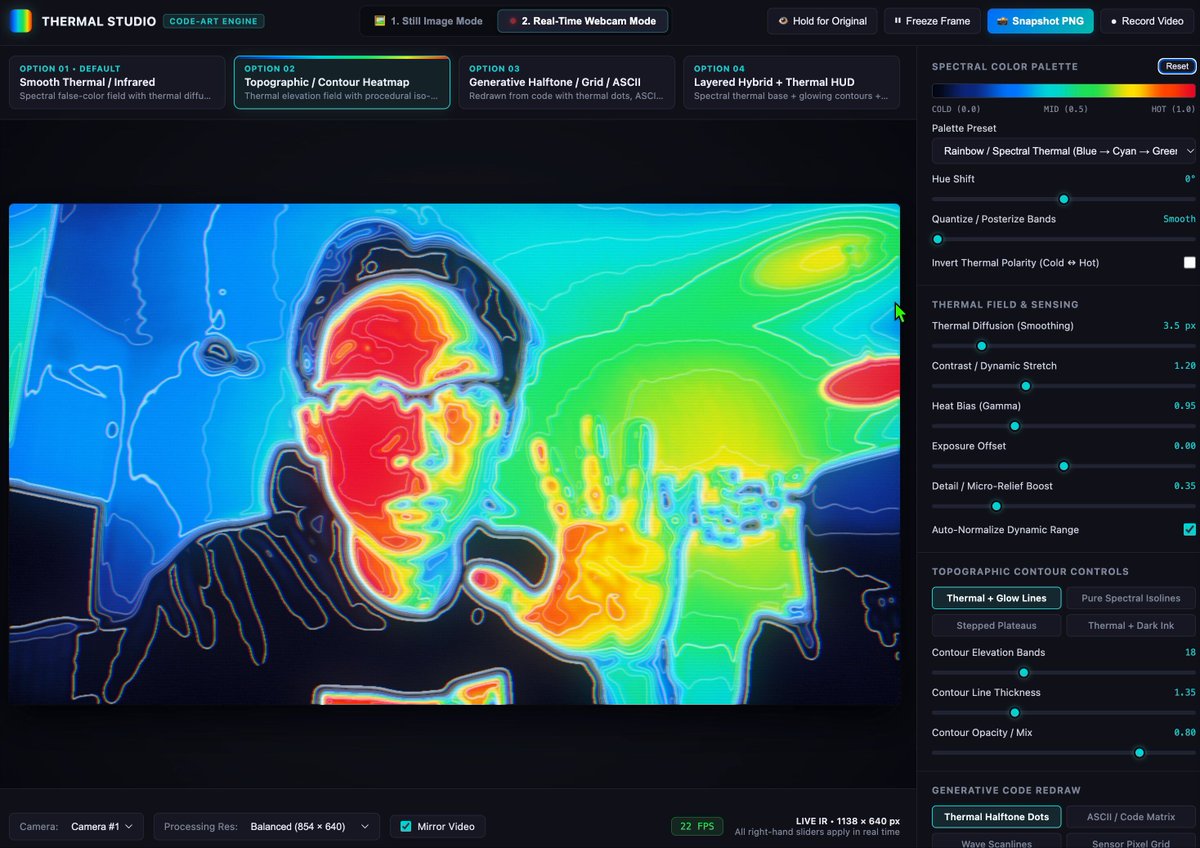Click the COLD (0.0) palette label
The width and height of the screenshot is (1200, 848).
point(956,109)
